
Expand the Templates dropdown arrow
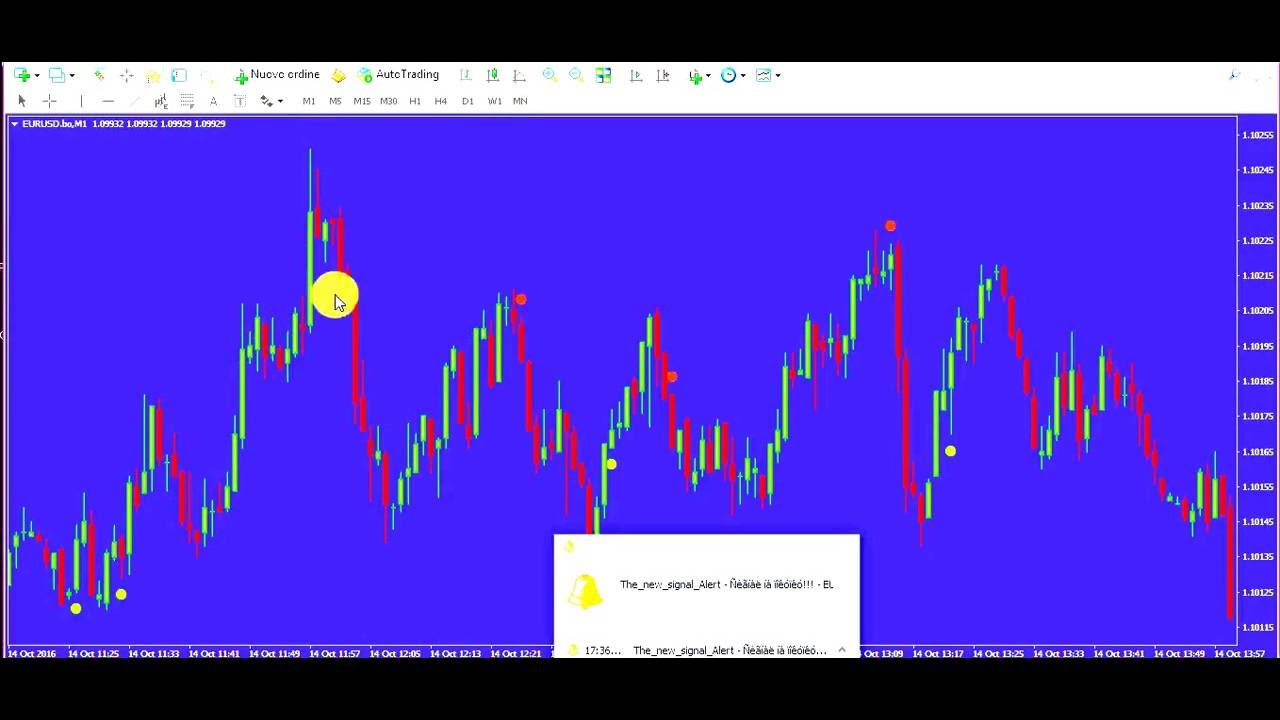(x=778, y=76)
